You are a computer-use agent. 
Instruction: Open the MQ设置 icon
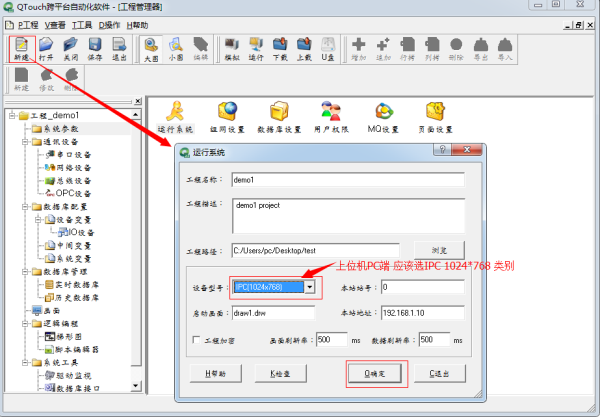[x=382, y=117]
